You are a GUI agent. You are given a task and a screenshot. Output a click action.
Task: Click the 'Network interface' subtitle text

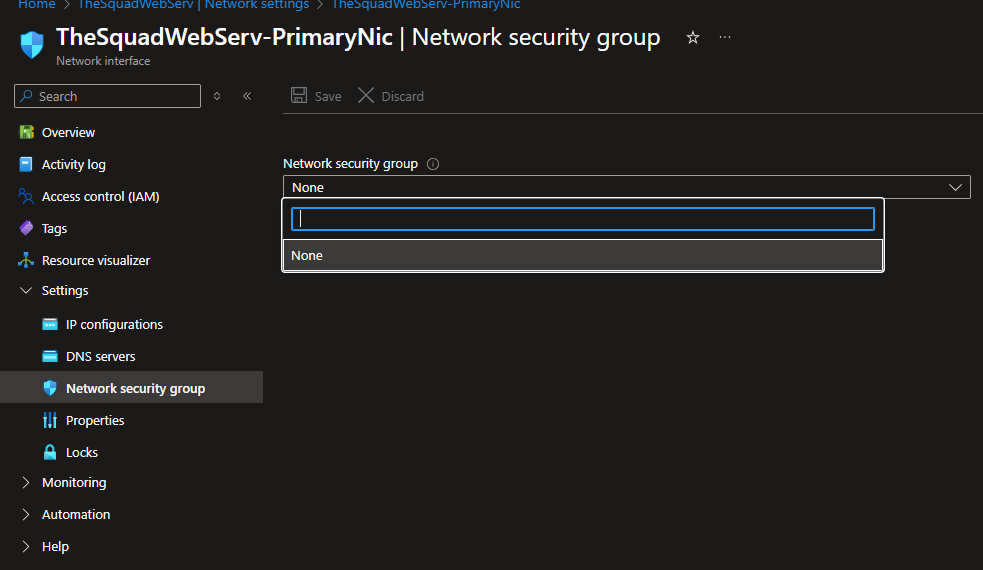coord(103,61)
